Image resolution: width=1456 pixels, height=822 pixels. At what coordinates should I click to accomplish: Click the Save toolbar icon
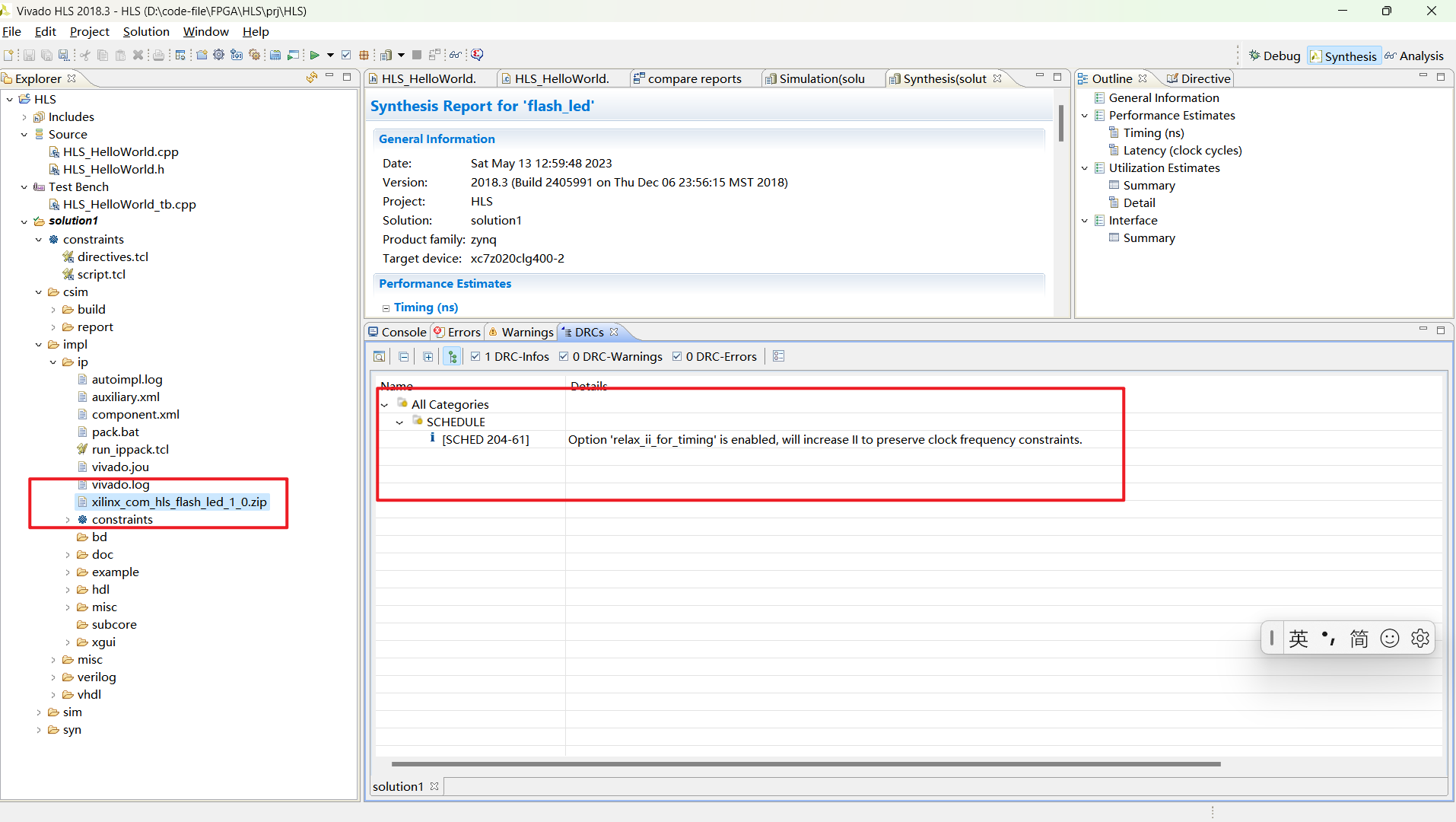pos(29,55)
